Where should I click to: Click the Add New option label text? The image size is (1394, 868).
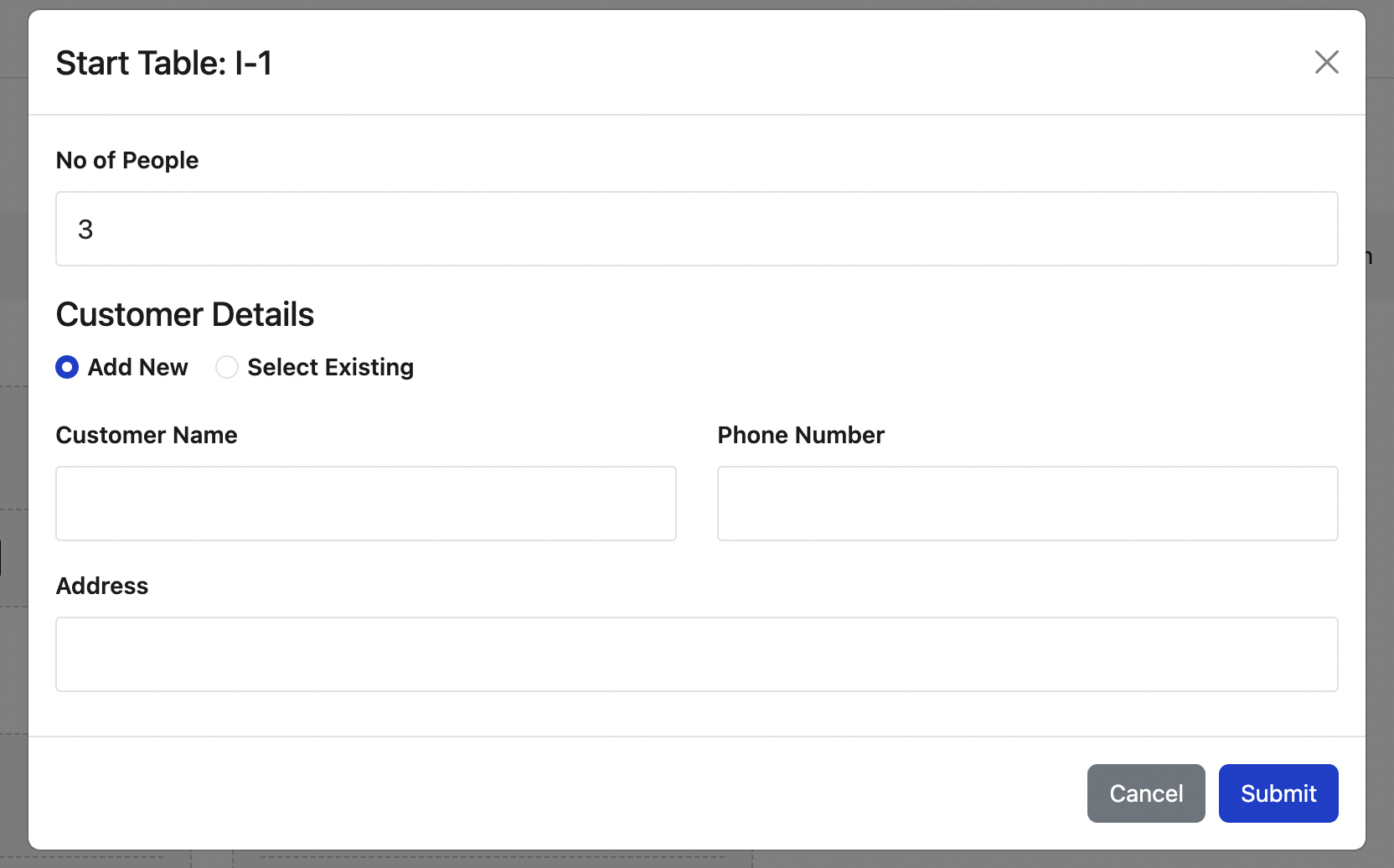tap(138, 367)
